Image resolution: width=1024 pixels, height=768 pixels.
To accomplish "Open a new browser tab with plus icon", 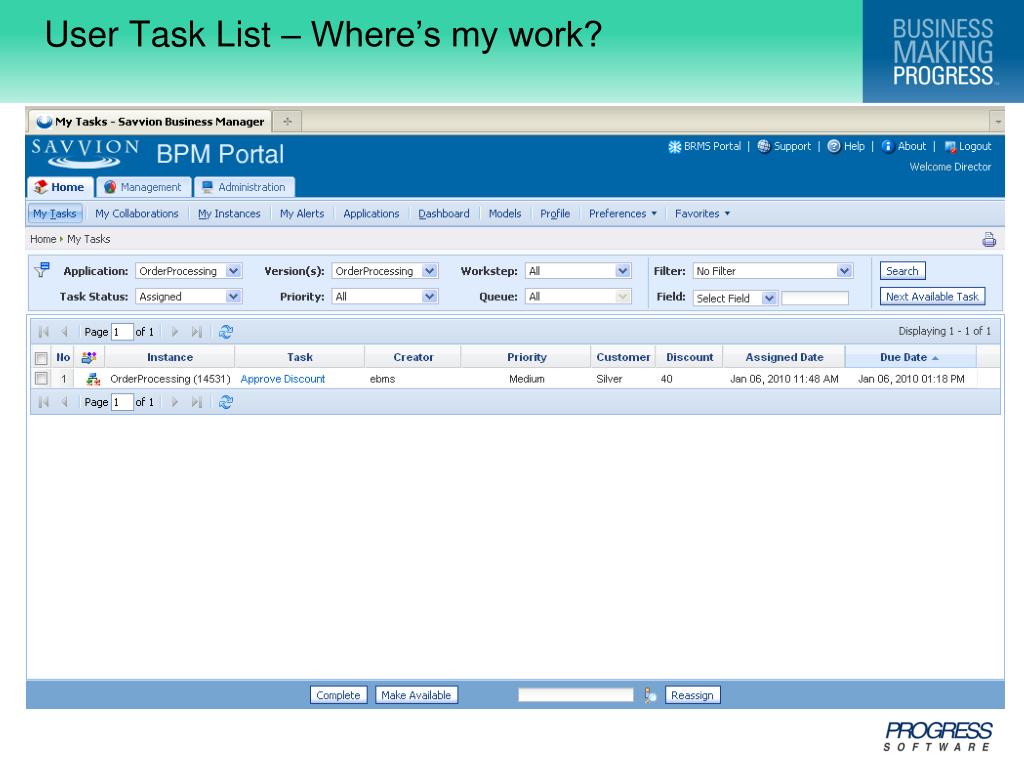I will click(x=287, y=121).
